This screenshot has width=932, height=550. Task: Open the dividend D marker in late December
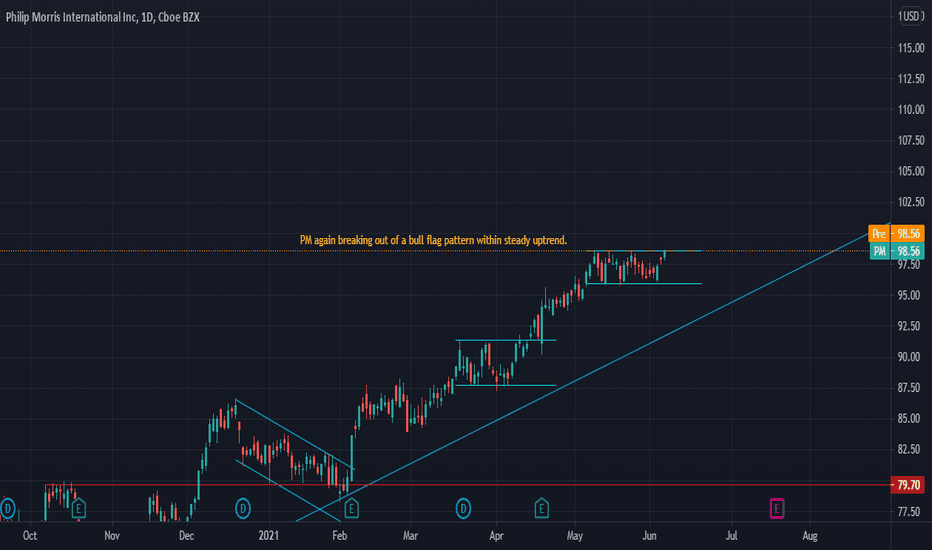coord(243,508)
